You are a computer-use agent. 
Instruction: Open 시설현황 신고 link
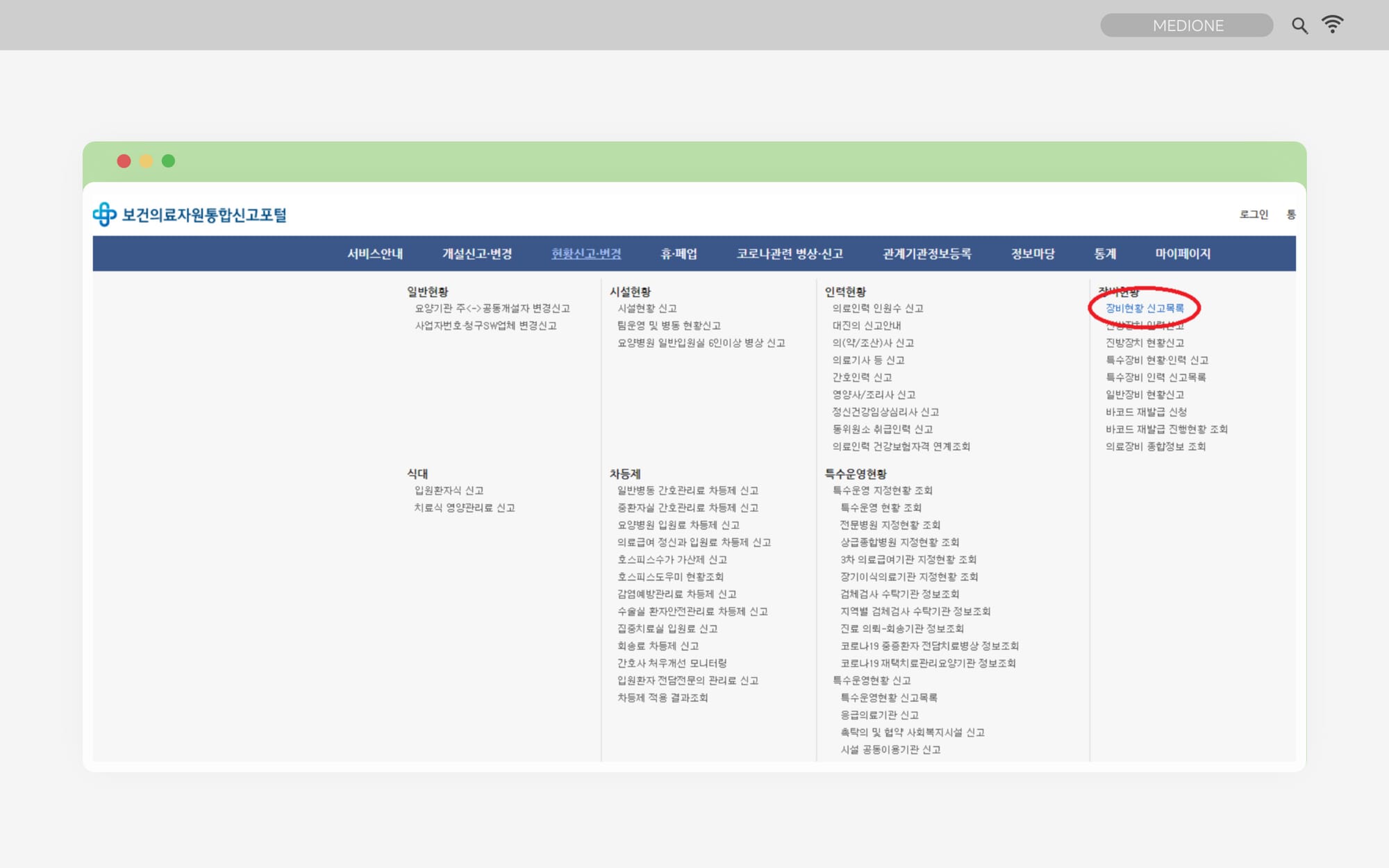coord(647,308)
